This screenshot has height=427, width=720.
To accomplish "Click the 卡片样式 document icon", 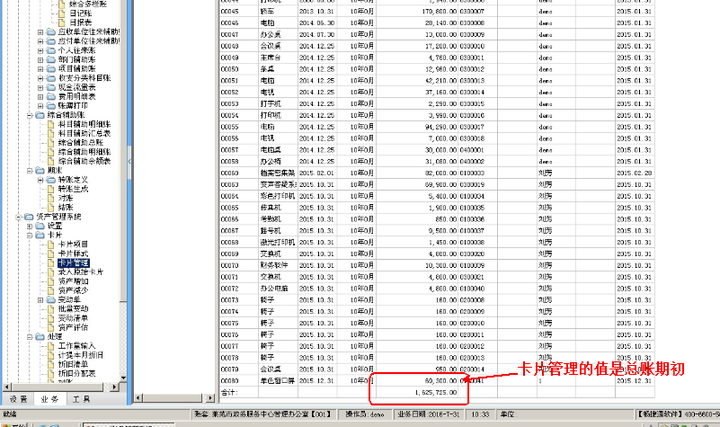I will (51, 253).
